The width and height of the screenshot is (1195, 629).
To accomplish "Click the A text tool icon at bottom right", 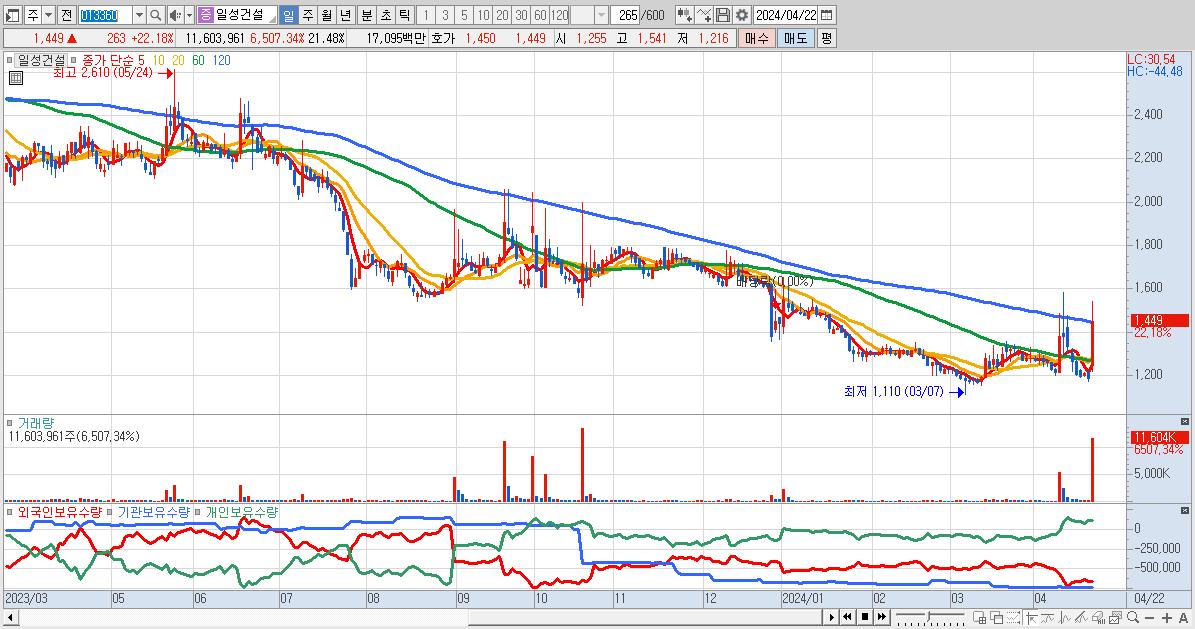I will (1184, 618).
